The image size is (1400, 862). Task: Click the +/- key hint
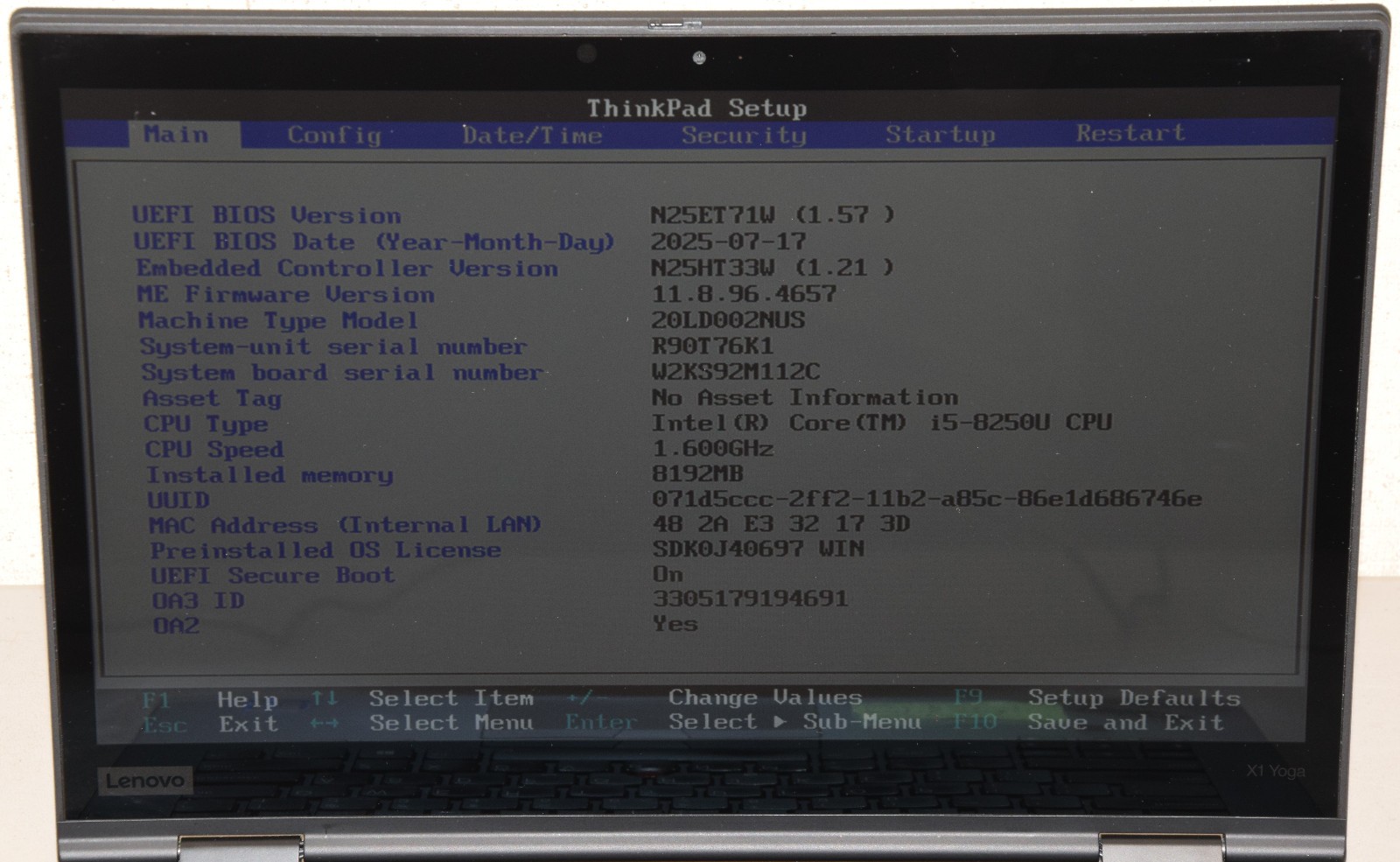581,697
